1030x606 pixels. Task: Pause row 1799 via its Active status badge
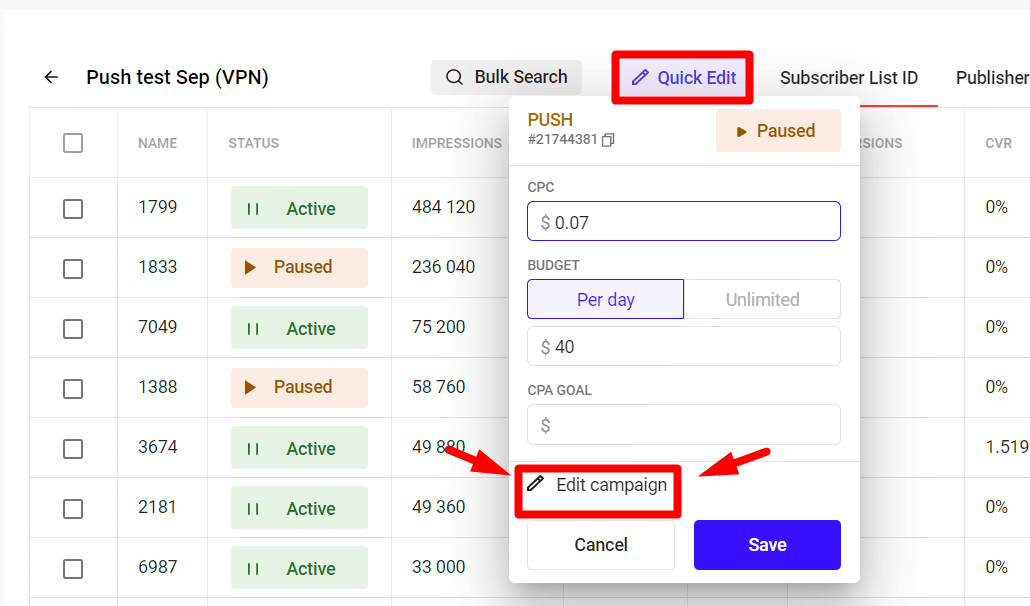click(299, 208)
